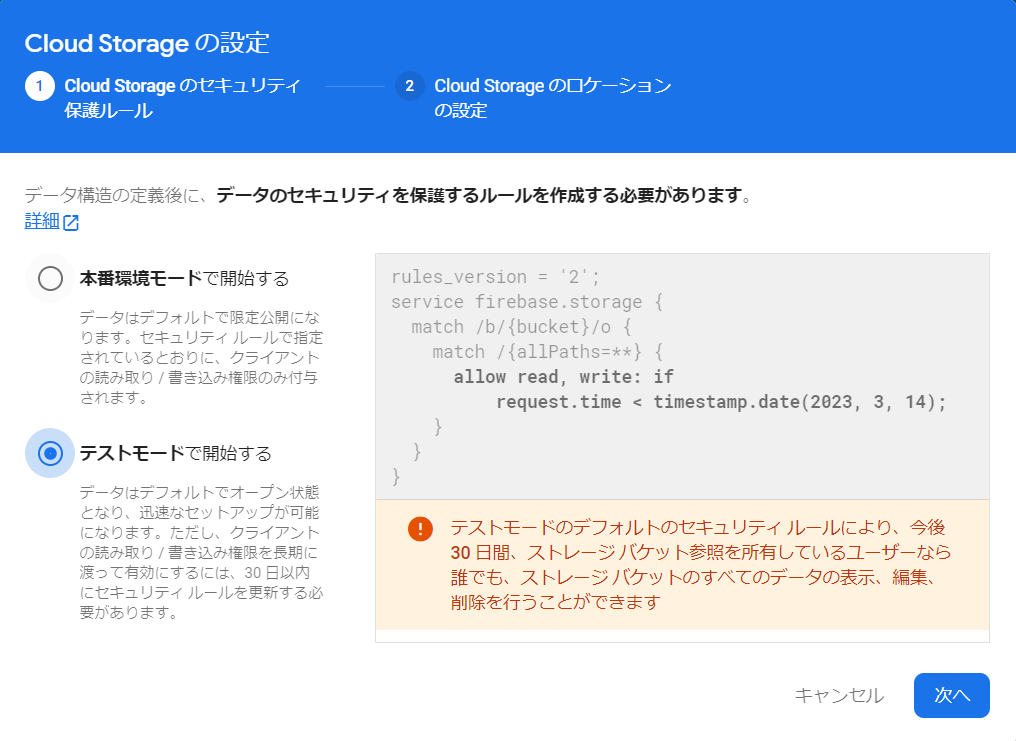Open the 詳細 link
This screenshot has width=1016, height=741.
(42, 221)
